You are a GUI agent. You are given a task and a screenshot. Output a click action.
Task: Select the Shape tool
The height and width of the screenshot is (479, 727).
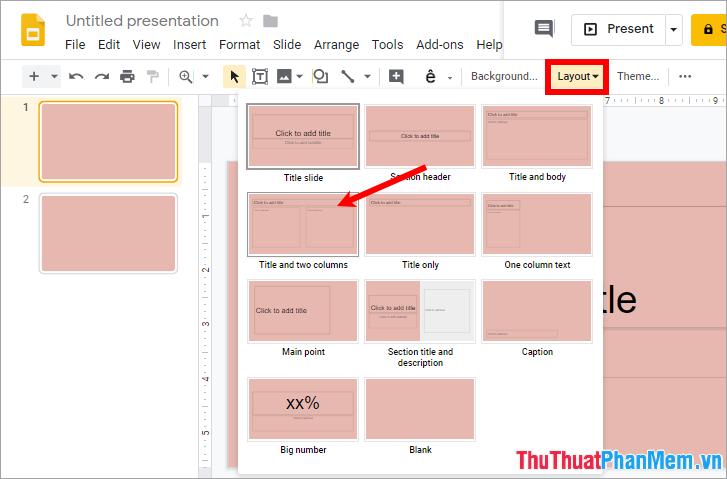pos(320,77)
